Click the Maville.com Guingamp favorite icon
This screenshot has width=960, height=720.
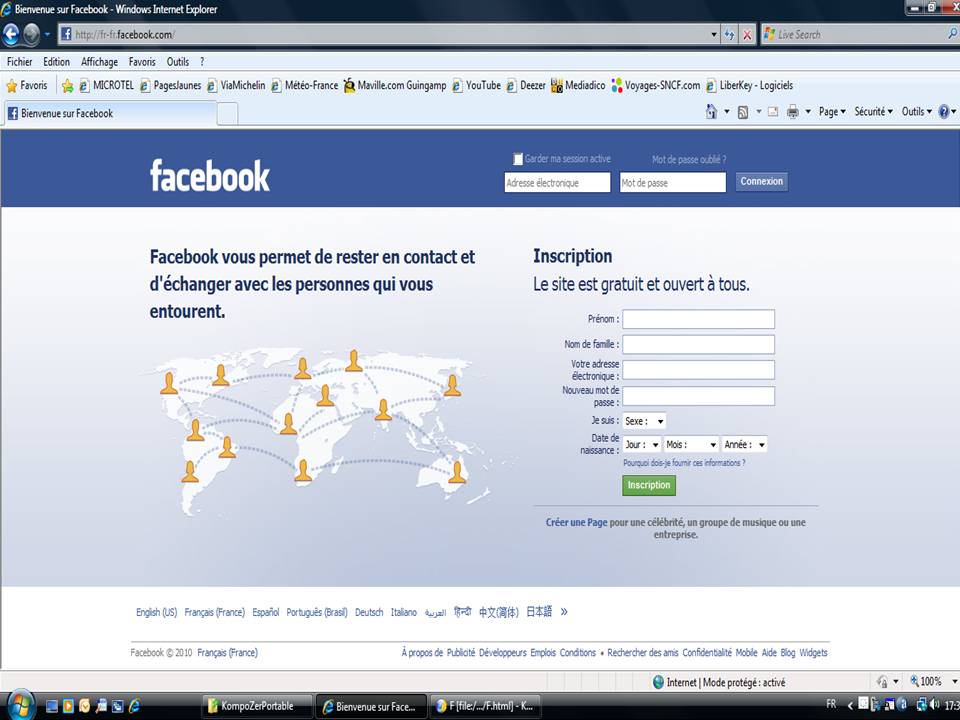coord(349,86)
